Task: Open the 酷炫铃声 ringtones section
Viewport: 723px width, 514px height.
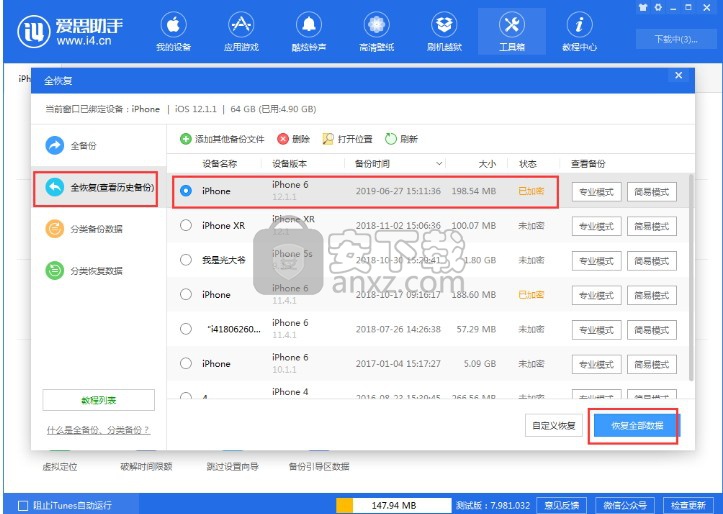Action: coord(308,32)
